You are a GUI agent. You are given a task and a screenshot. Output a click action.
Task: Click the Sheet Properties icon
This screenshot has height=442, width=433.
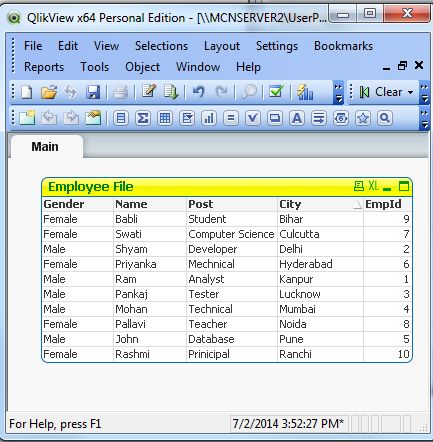(x=93, y=118)
